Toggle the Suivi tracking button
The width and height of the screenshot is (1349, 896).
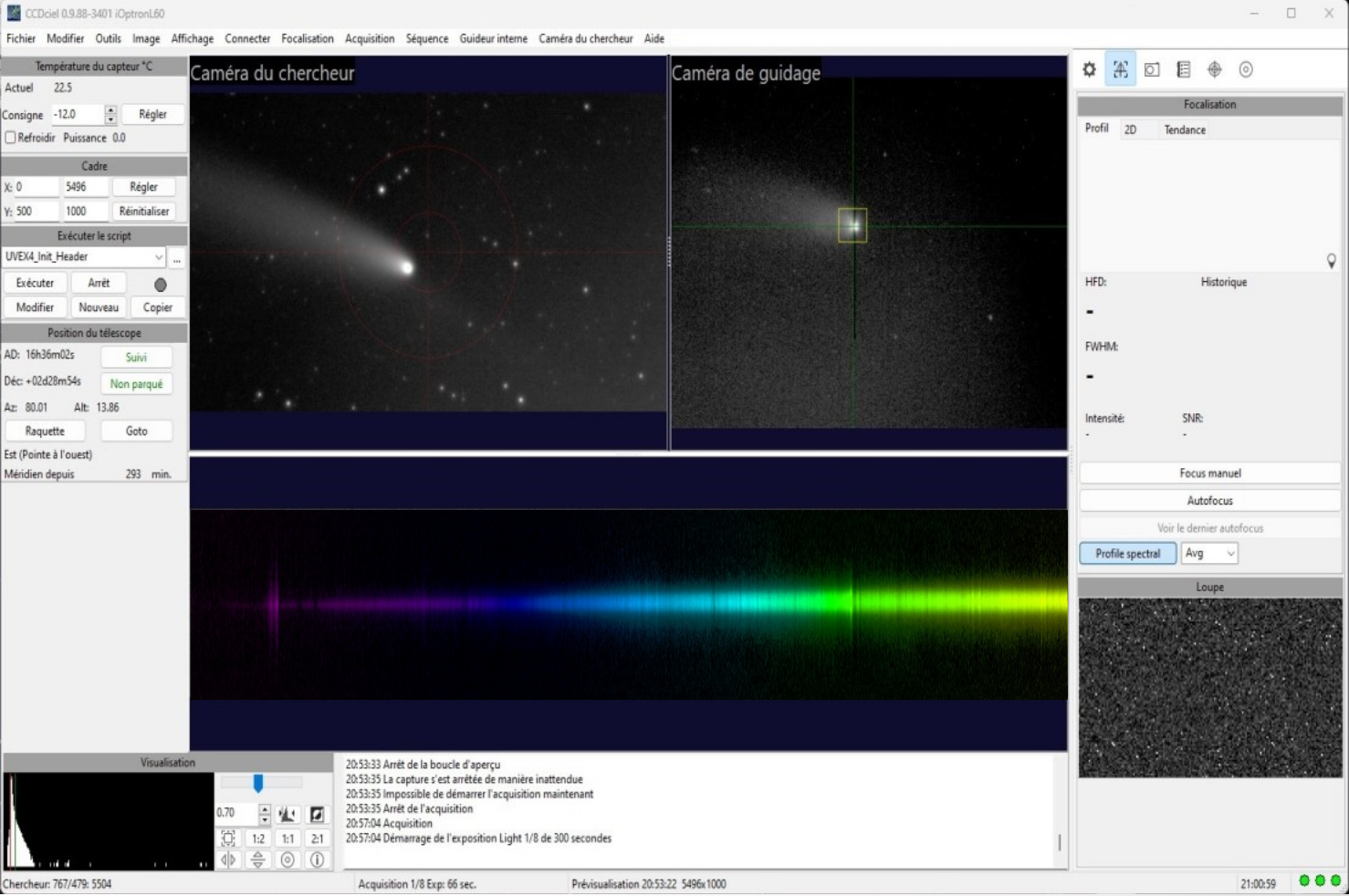tap(136, 358)
